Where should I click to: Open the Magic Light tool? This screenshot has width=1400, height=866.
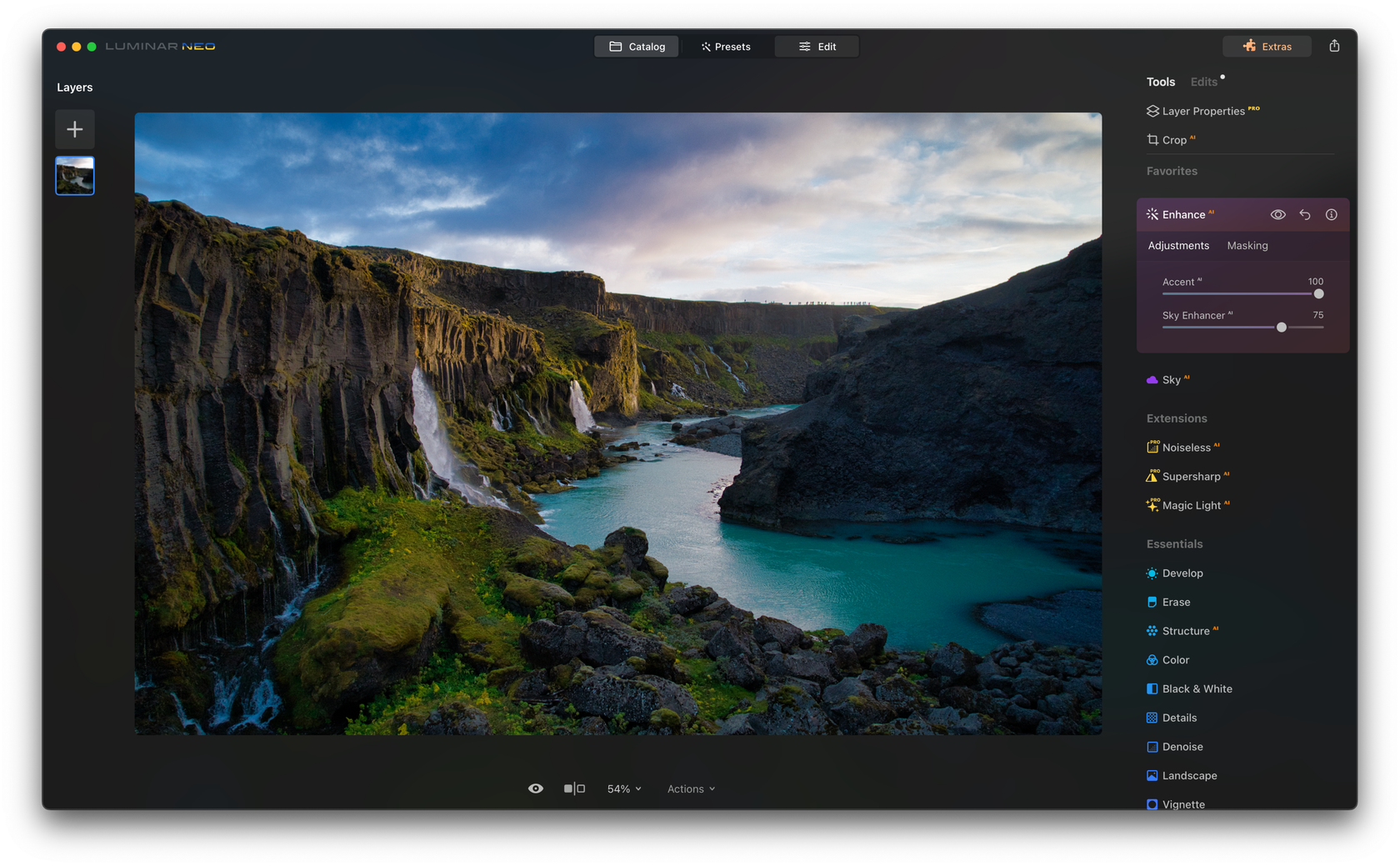click(x=1191, y=506)
